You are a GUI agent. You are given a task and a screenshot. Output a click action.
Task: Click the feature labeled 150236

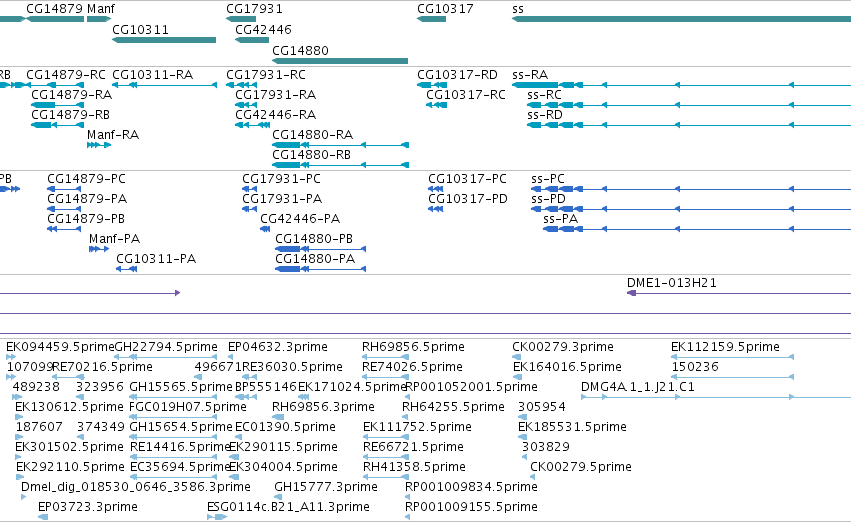(695, 367)
